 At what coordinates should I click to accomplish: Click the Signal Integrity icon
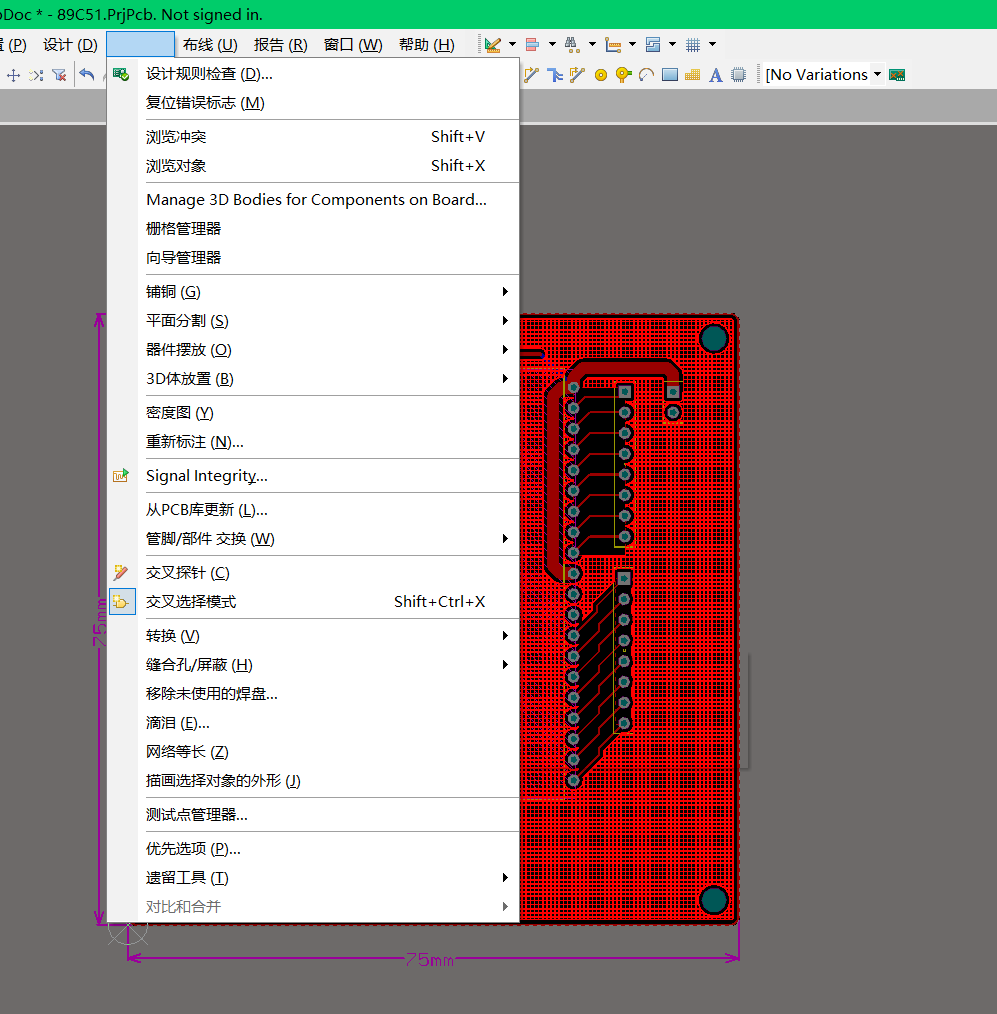[x=121, y=476]
